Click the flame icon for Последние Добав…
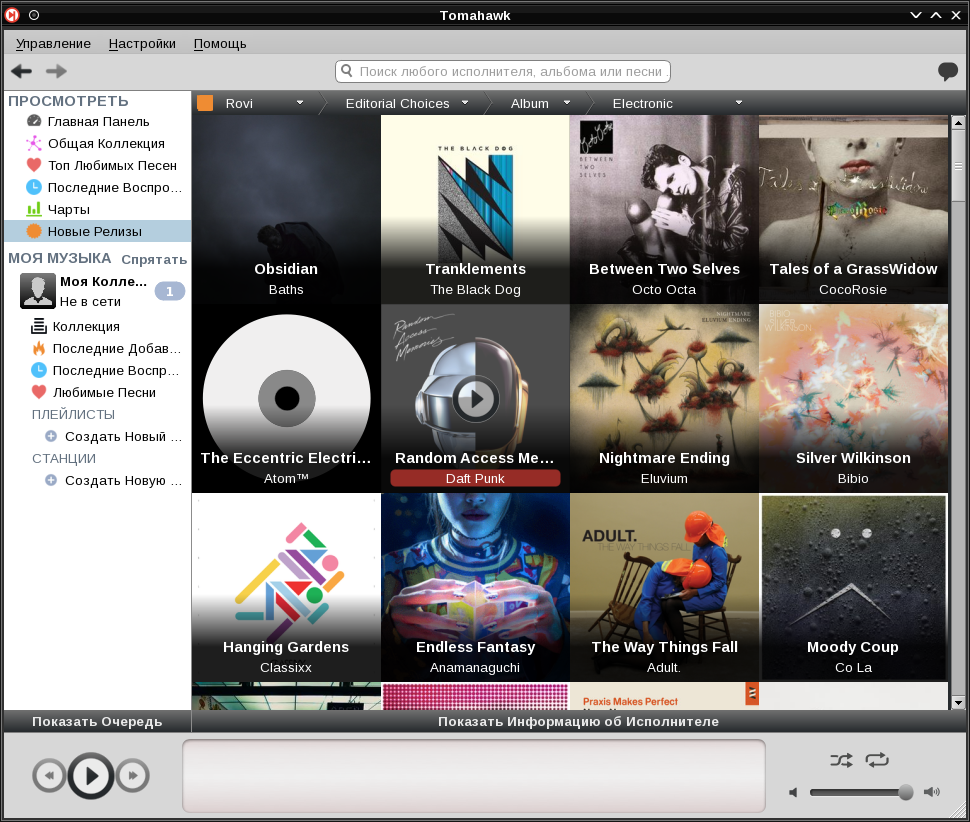Screen dimensions: 970x822 (x=39, y=348)
